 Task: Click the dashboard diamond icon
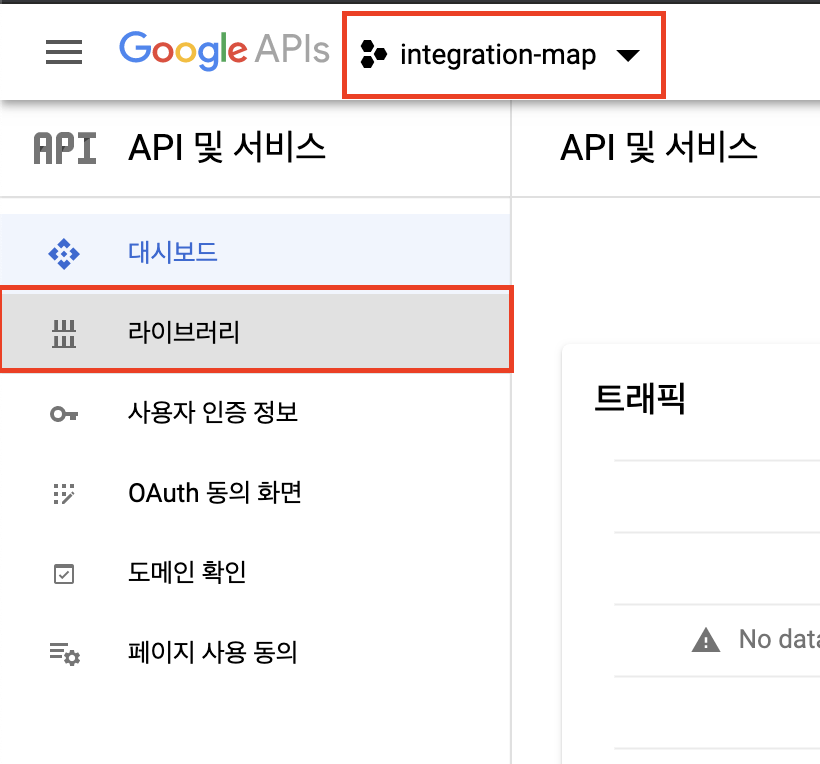point(64,254)
